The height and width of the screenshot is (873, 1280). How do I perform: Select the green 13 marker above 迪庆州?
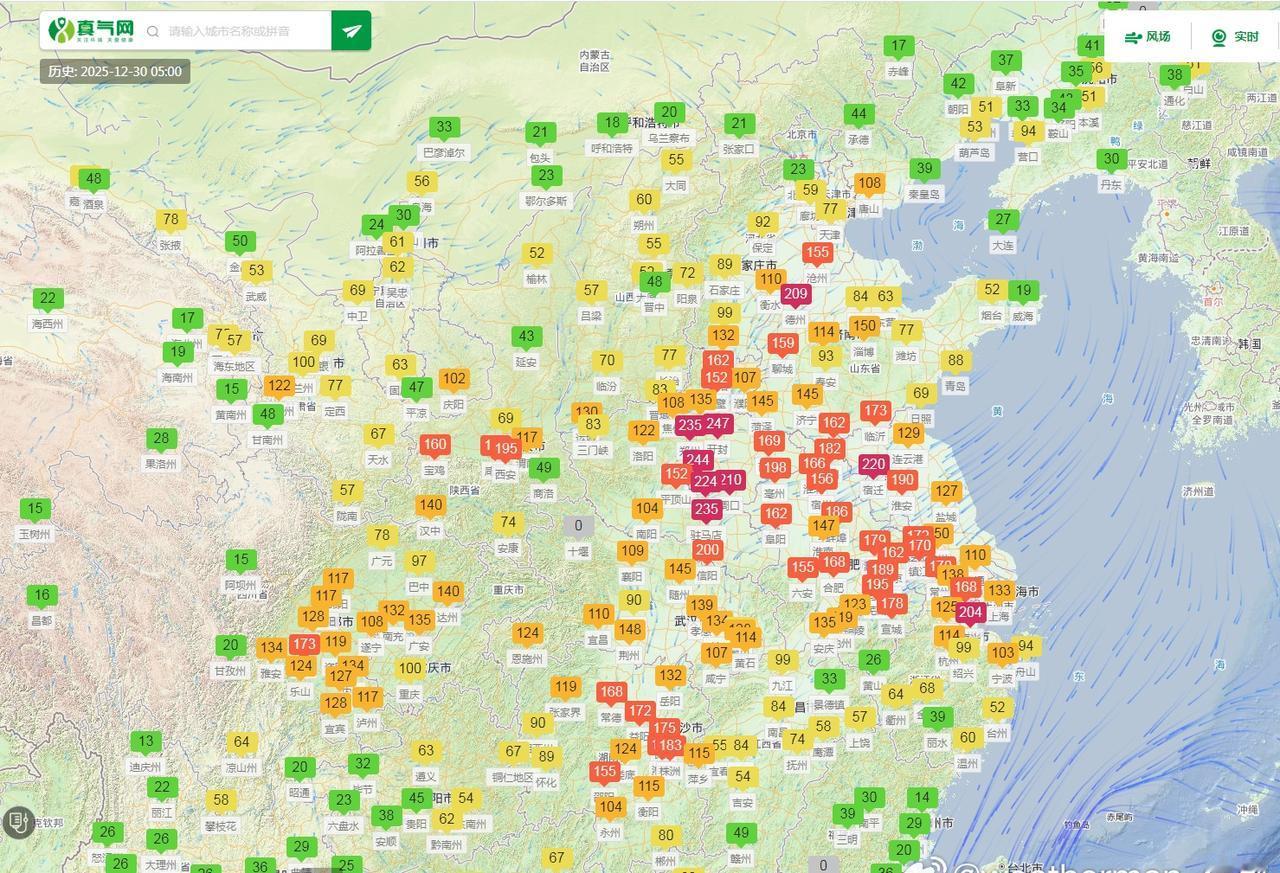tap(145, 742)
